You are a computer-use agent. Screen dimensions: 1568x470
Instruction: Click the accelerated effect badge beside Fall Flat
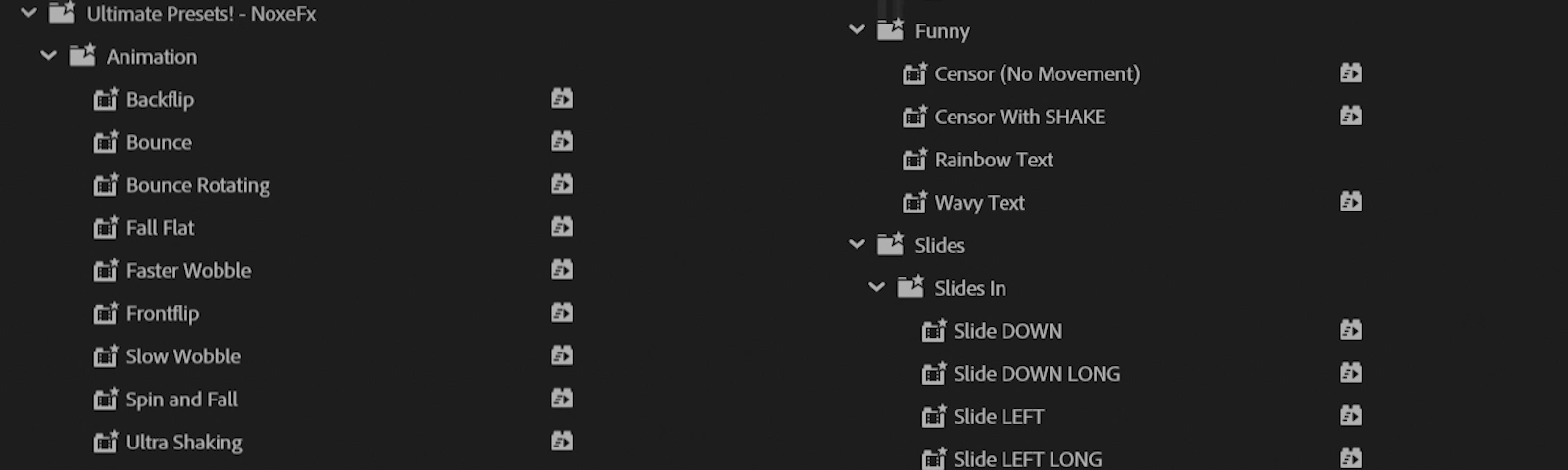[562, 227]
